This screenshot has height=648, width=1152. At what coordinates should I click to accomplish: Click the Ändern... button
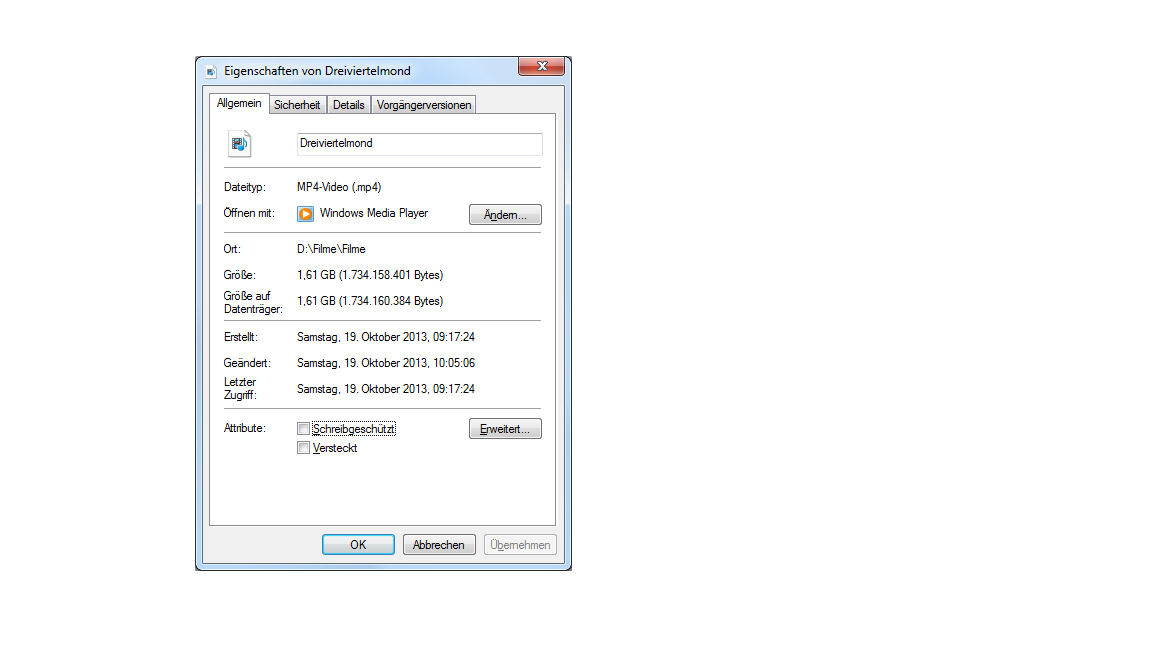[x=505, y=215]
